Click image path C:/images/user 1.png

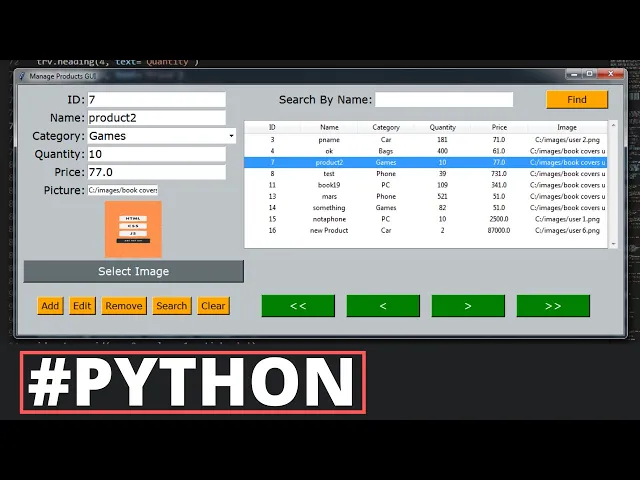click(567, 219)
